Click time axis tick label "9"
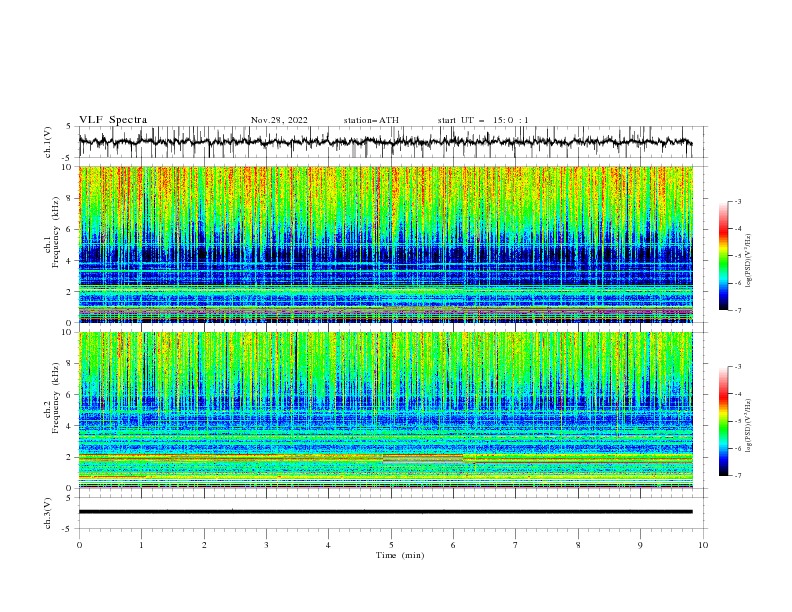The image size is (792, 612). tap(640, 545)
